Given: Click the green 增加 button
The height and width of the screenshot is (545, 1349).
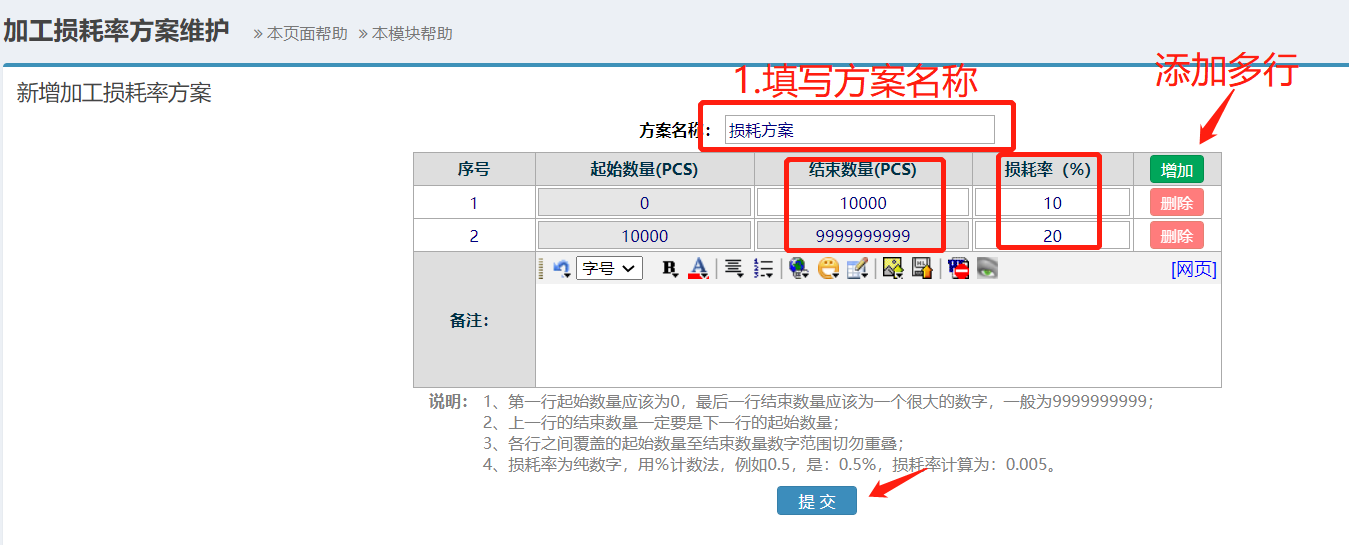Looking at the screenshot, I should tap(1177, 169).
